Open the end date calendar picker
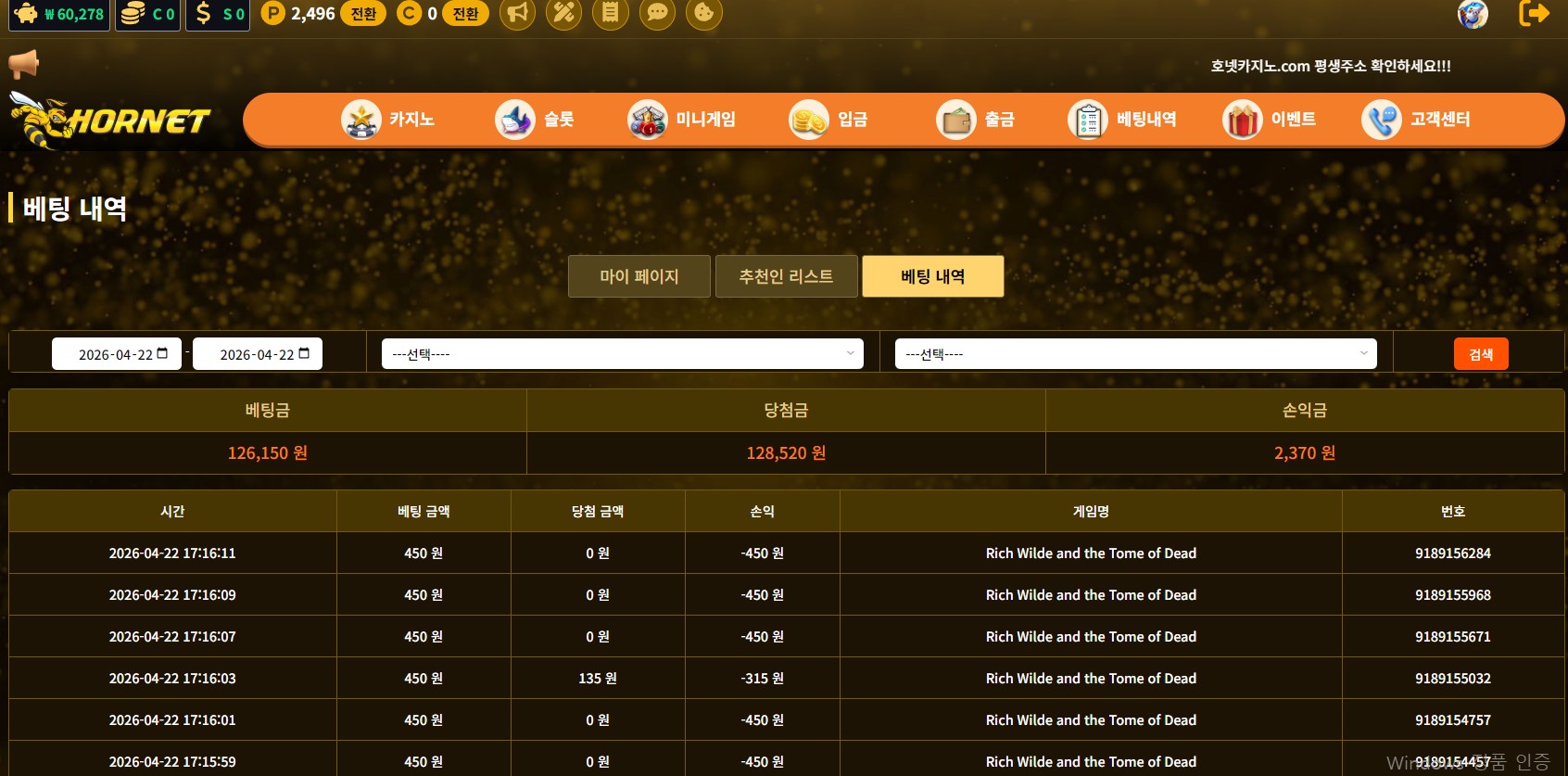 pyautogui.click(x=304, y=353)
